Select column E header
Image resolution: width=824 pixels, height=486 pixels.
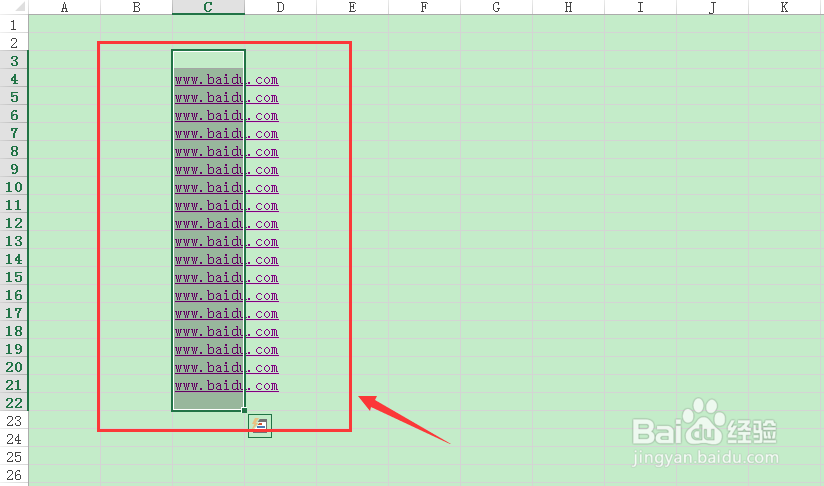(x=353, y=7)
